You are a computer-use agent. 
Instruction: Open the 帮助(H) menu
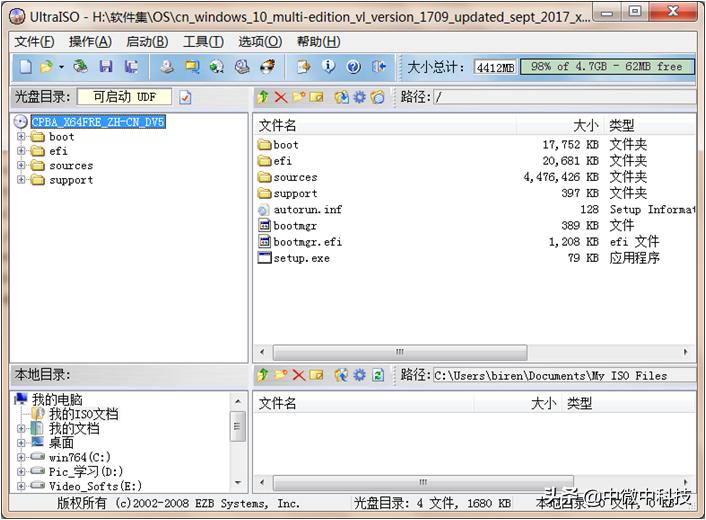point(318,42)
